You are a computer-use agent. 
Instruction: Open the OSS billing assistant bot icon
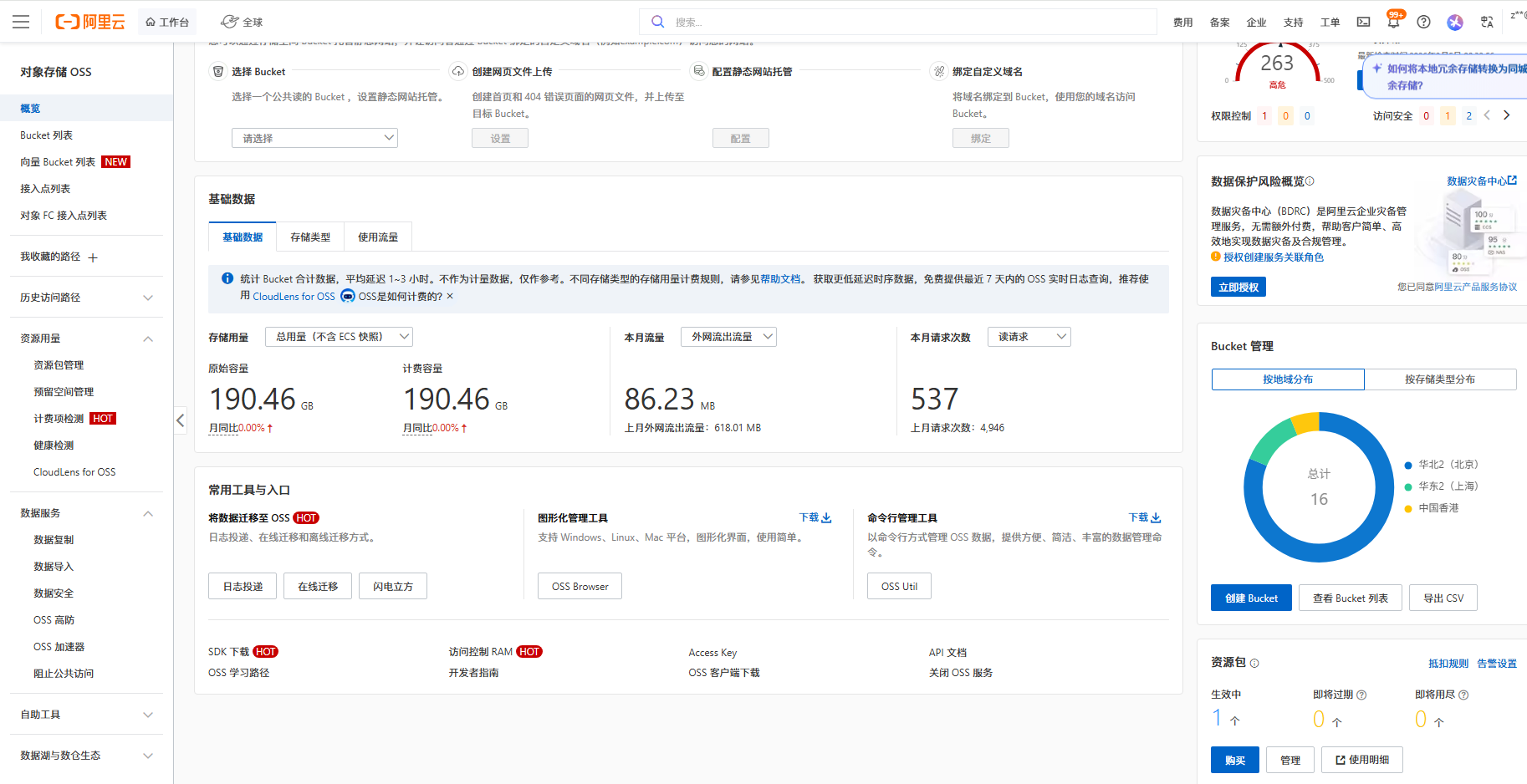point(348,296)
